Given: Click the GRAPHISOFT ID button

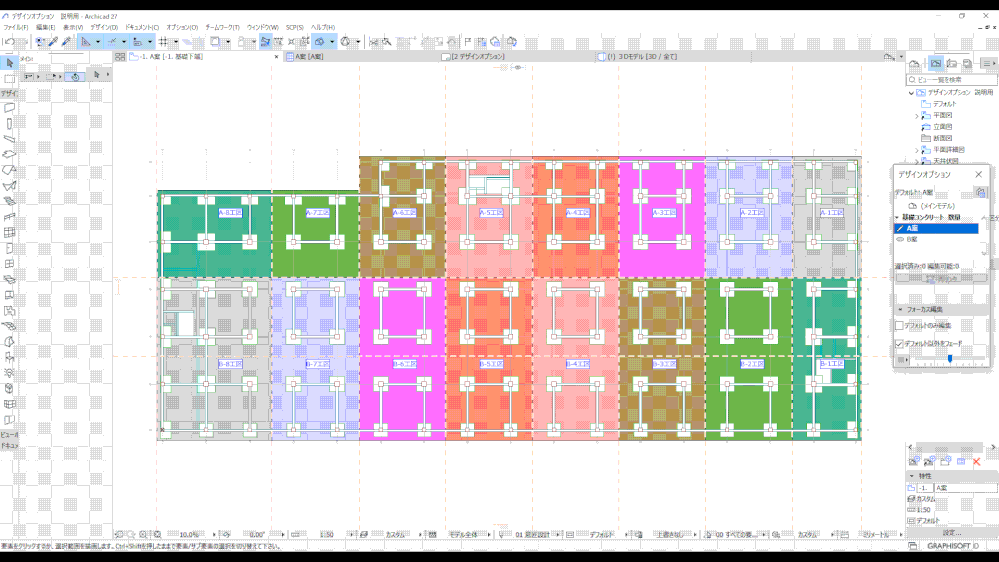Looking at the screenshot, I should (x=953, y=546).
